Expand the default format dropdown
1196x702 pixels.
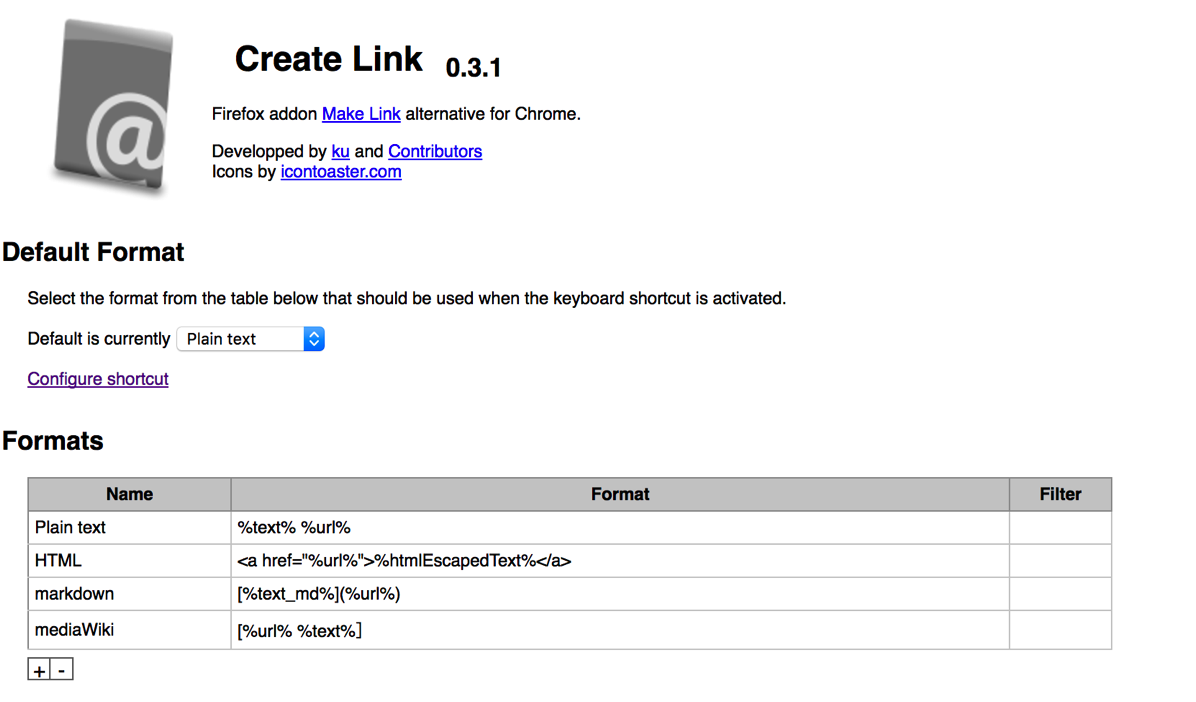click(251, 339)
